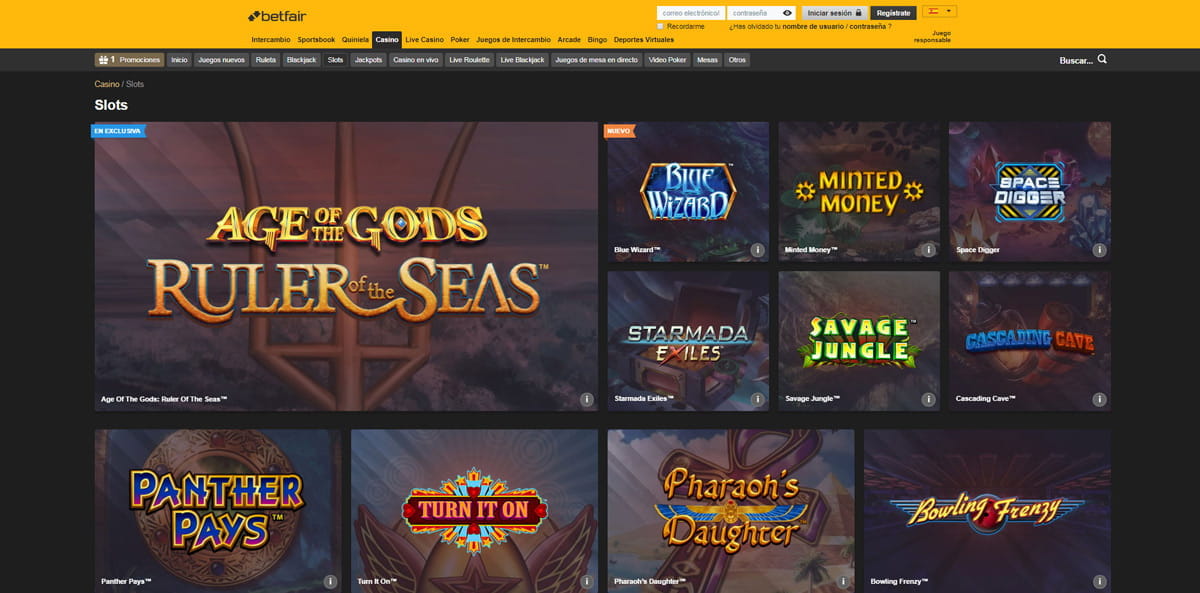The width and height of the screenshot is (1200, 593).
Task: Open the Turn It On info icon
Action: [587, 581]
